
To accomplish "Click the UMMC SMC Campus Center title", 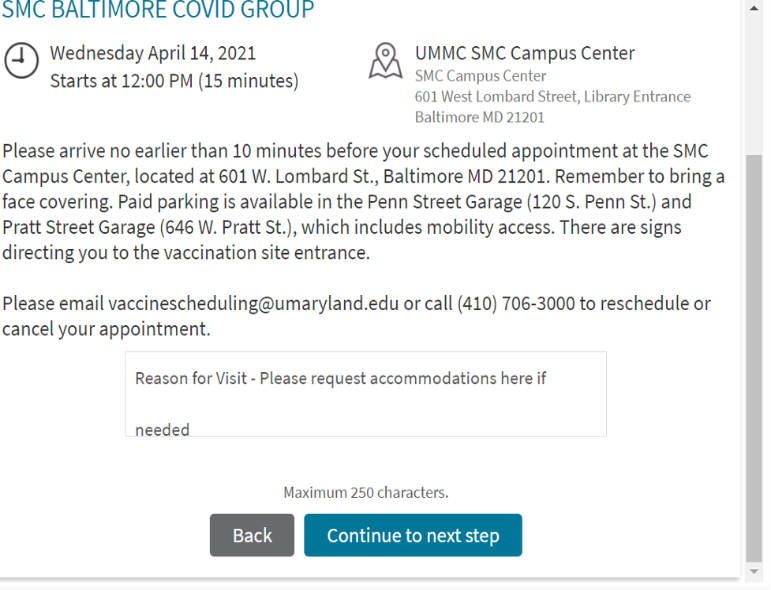I will (x=524, y=53).
